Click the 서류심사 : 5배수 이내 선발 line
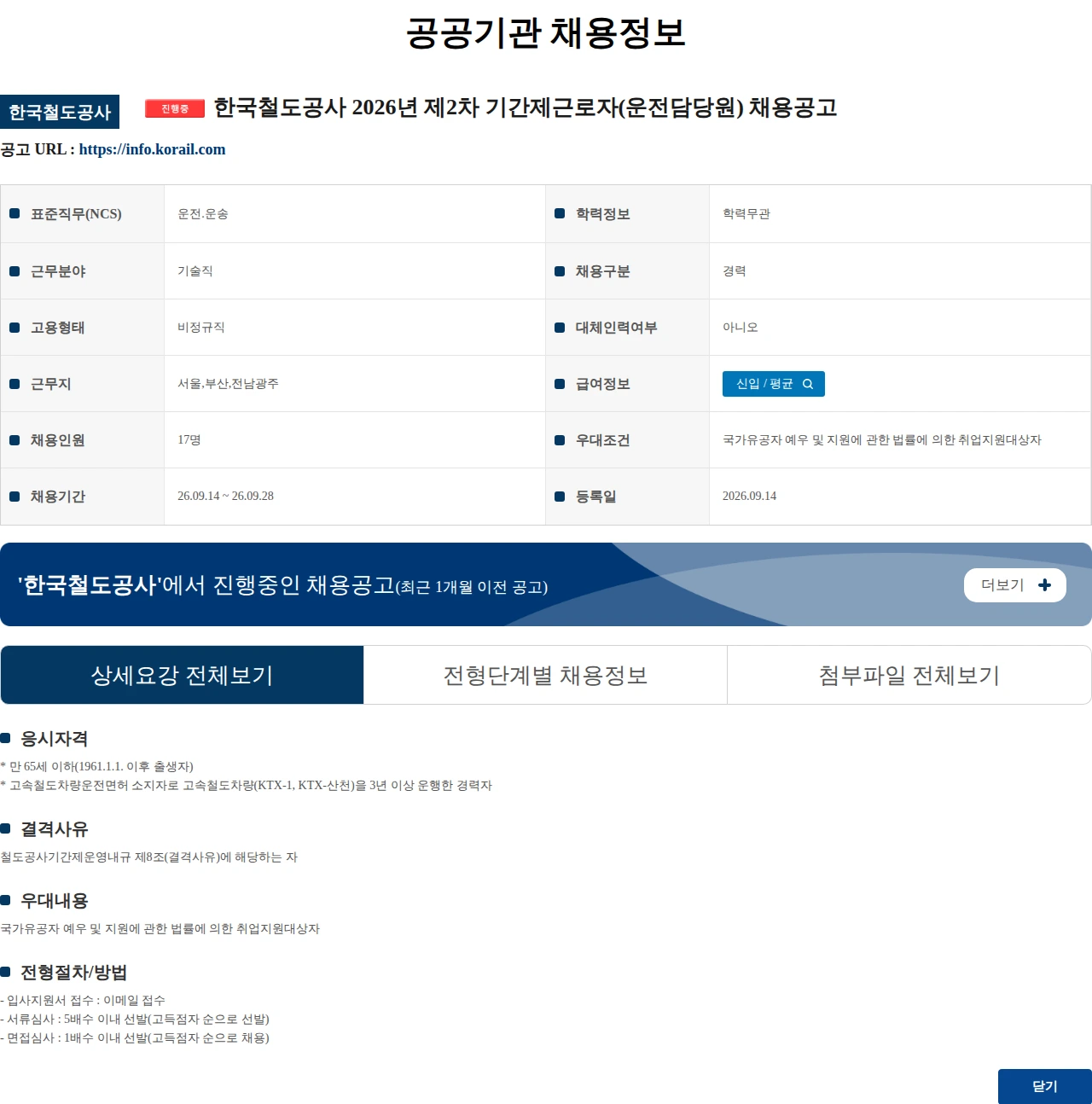Image resolution: width=1092 pixels, height=1104 pixels. pos(135,1020)
